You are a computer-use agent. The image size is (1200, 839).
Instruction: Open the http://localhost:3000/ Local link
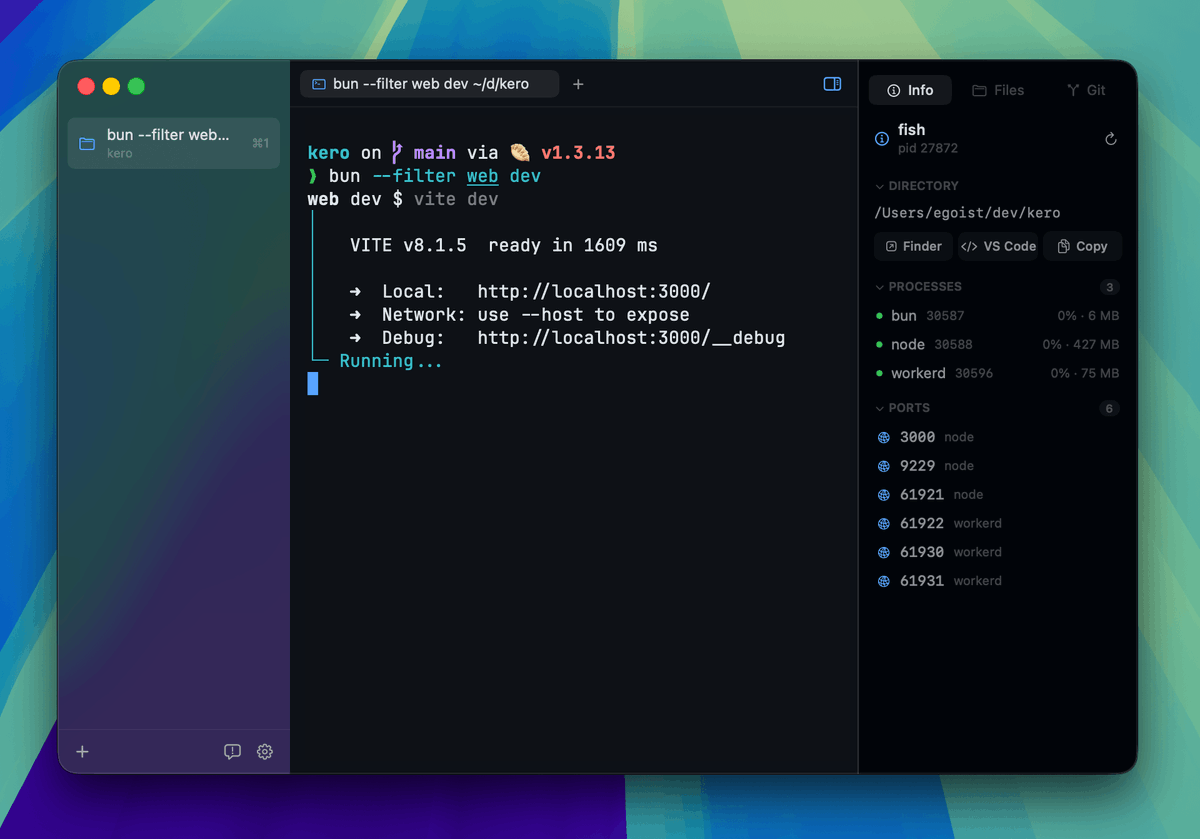click(594, 292)
